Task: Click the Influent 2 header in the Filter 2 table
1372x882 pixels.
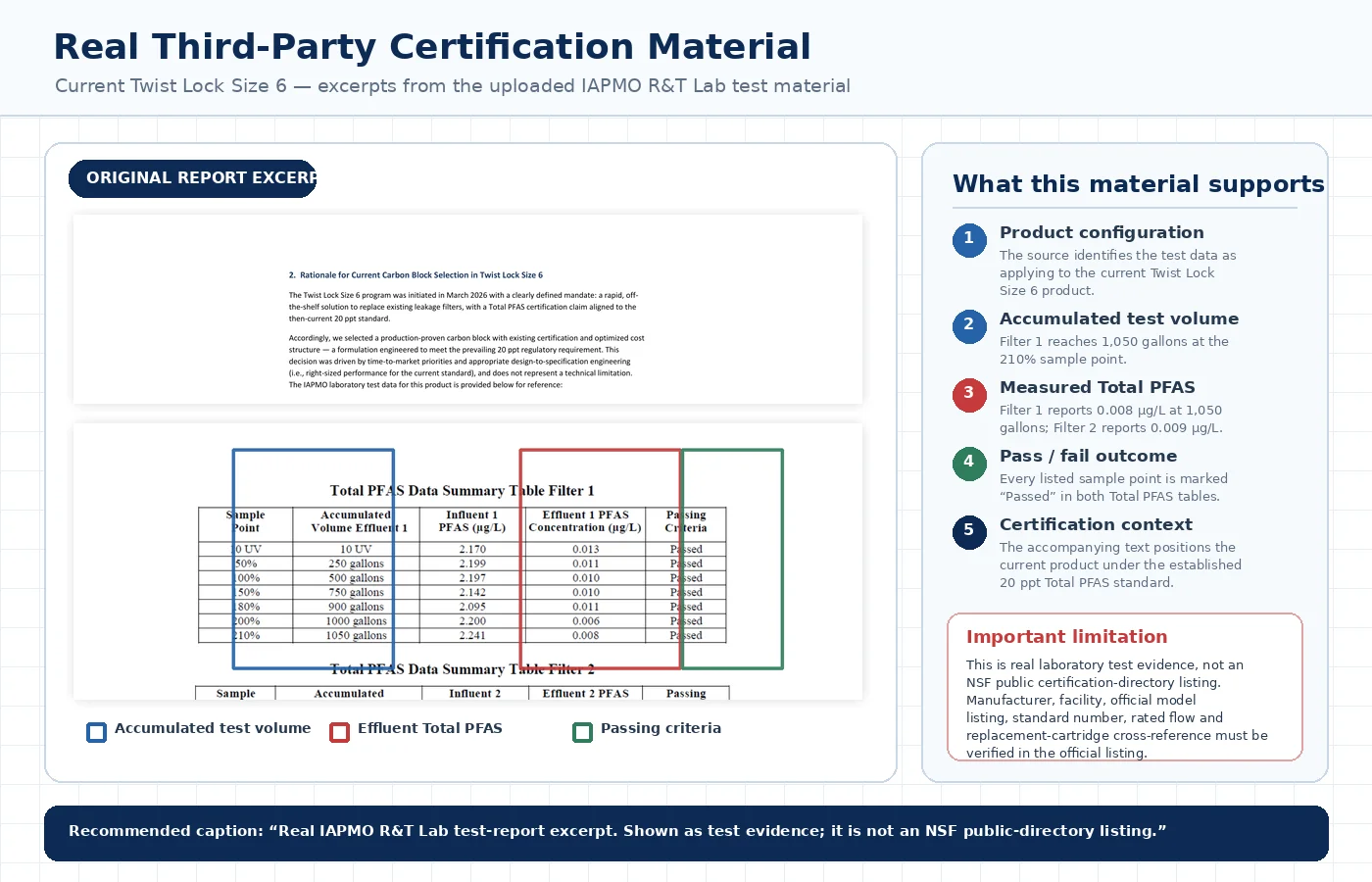Action: click(x=474, y=693)
